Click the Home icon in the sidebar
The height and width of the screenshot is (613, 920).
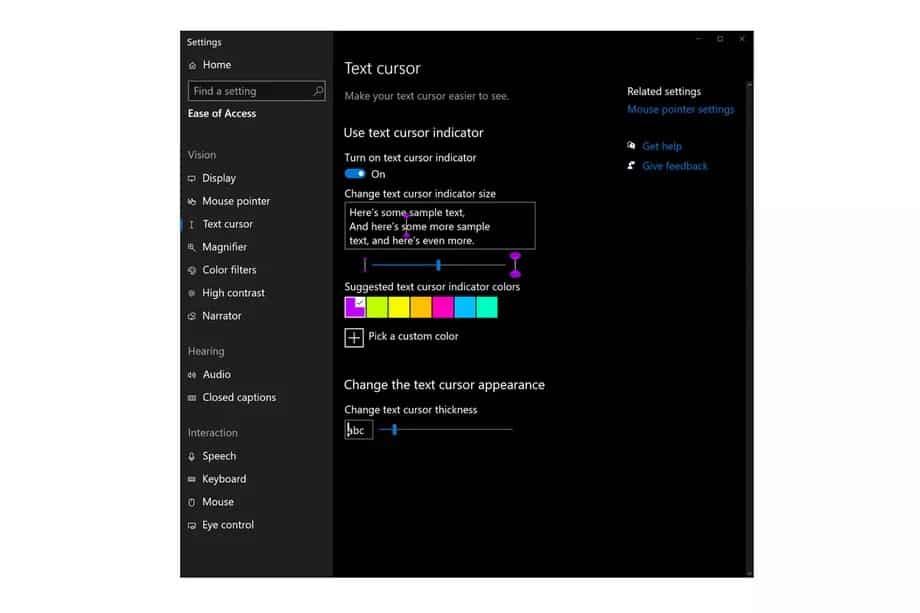[192, 65]
